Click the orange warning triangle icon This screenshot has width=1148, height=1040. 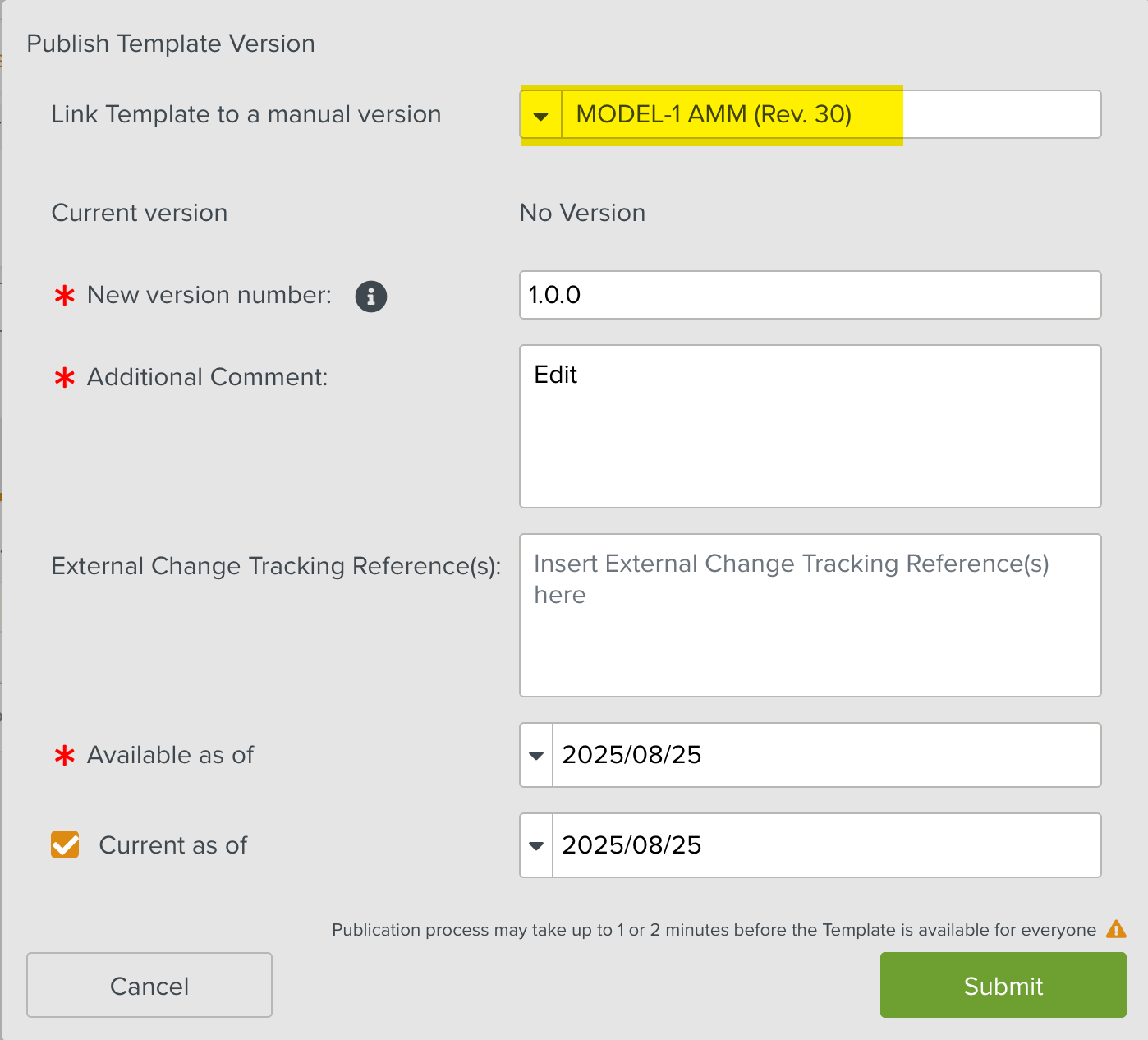(1116, 929)
